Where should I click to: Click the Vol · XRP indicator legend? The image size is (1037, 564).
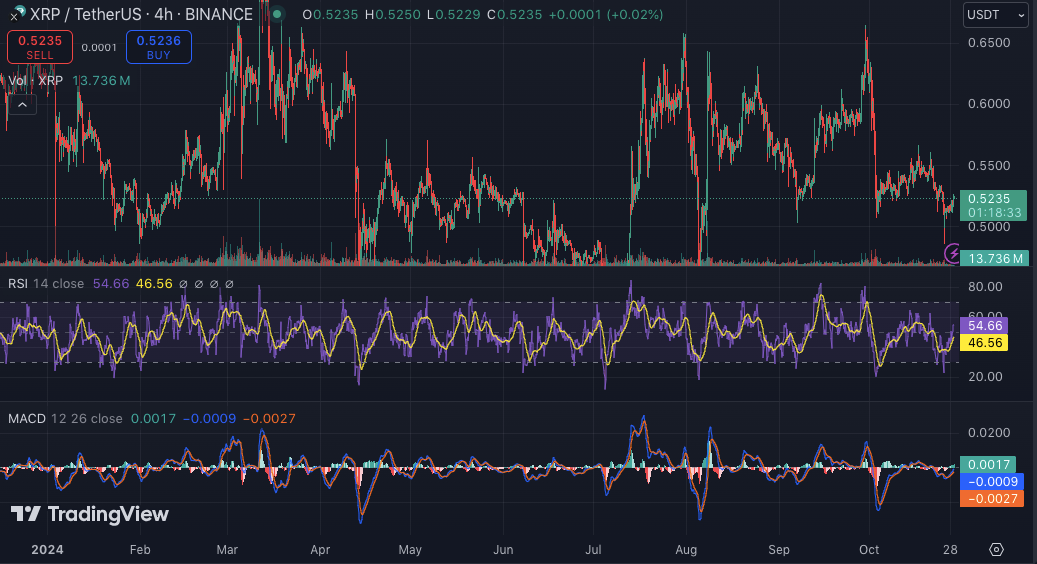pos(36,81)
